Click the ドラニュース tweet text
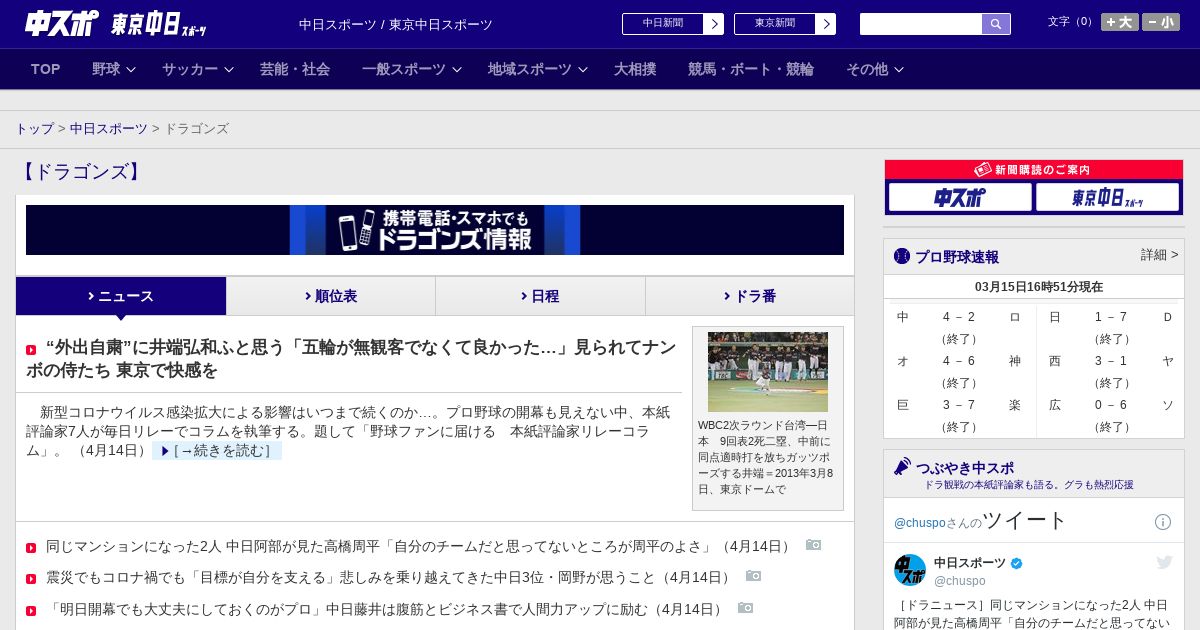 (1034, 614)
